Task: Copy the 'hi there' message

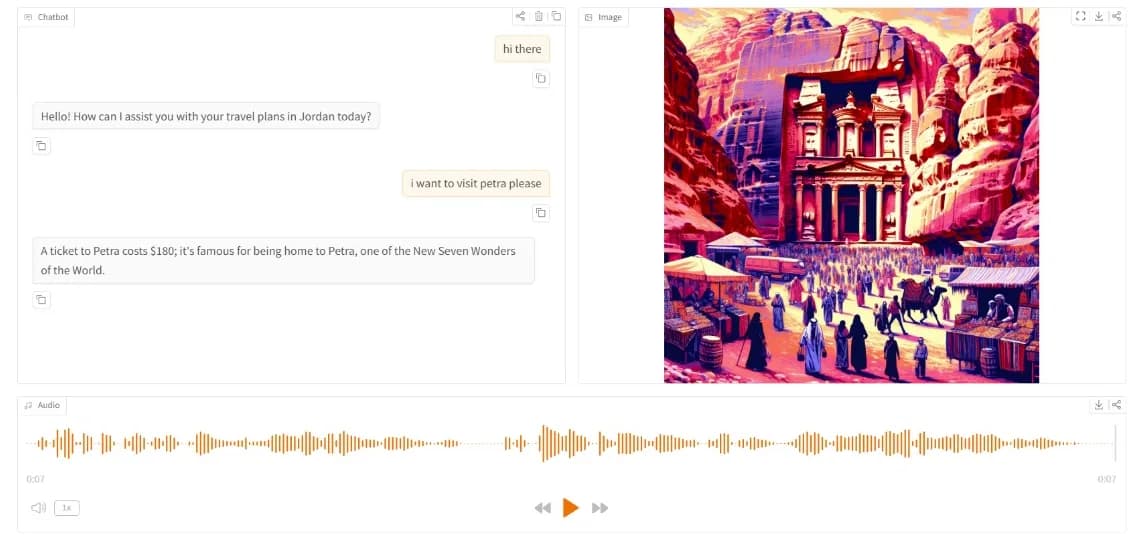Action: click(541, 79)
